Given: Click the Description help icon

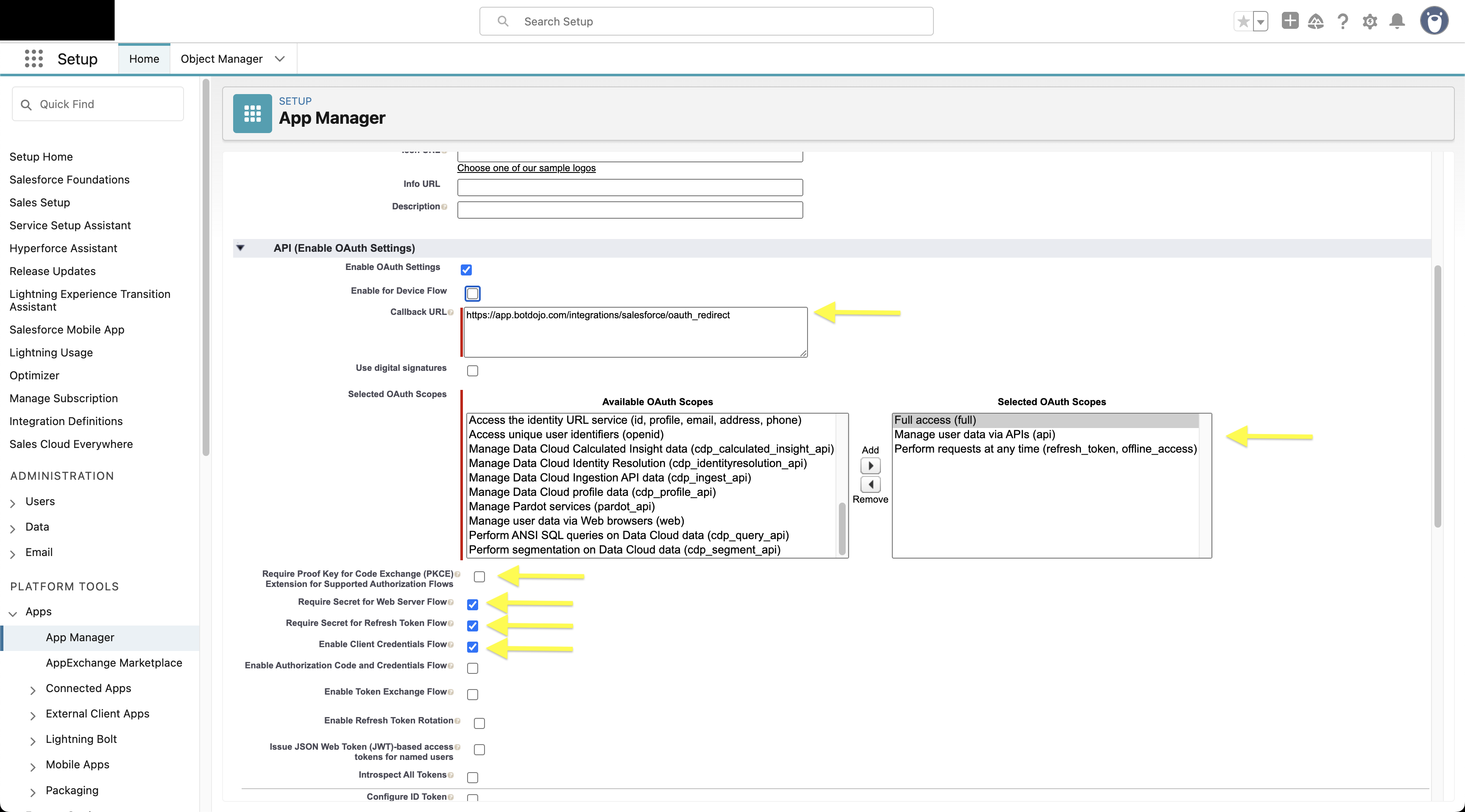Looking at the screenshot, I should coord(444,206).
